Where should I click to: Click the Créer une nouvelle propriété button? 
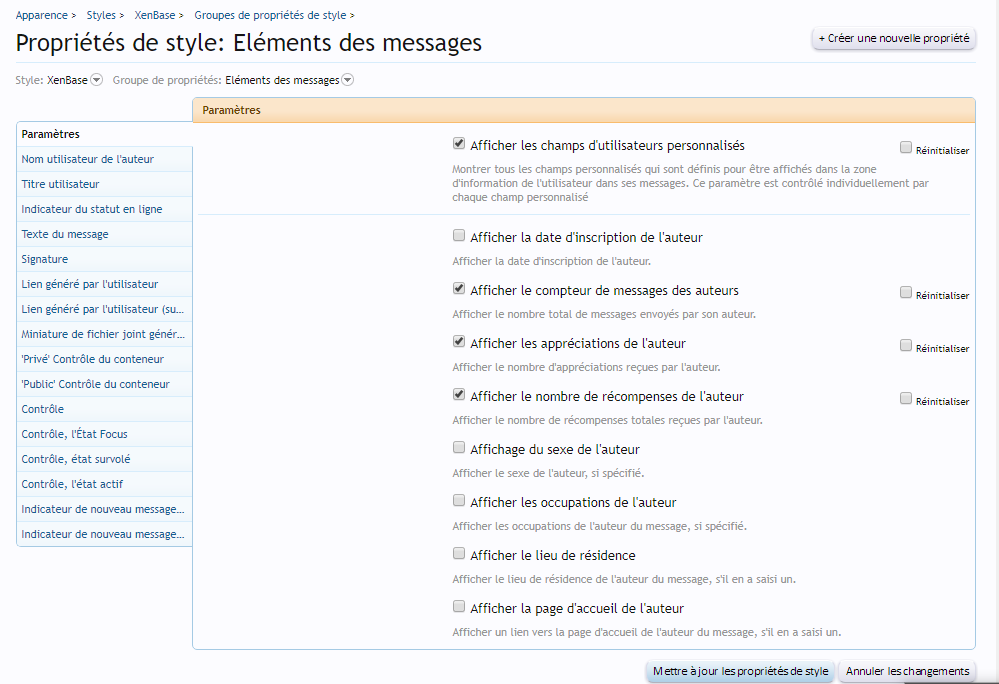893,38
